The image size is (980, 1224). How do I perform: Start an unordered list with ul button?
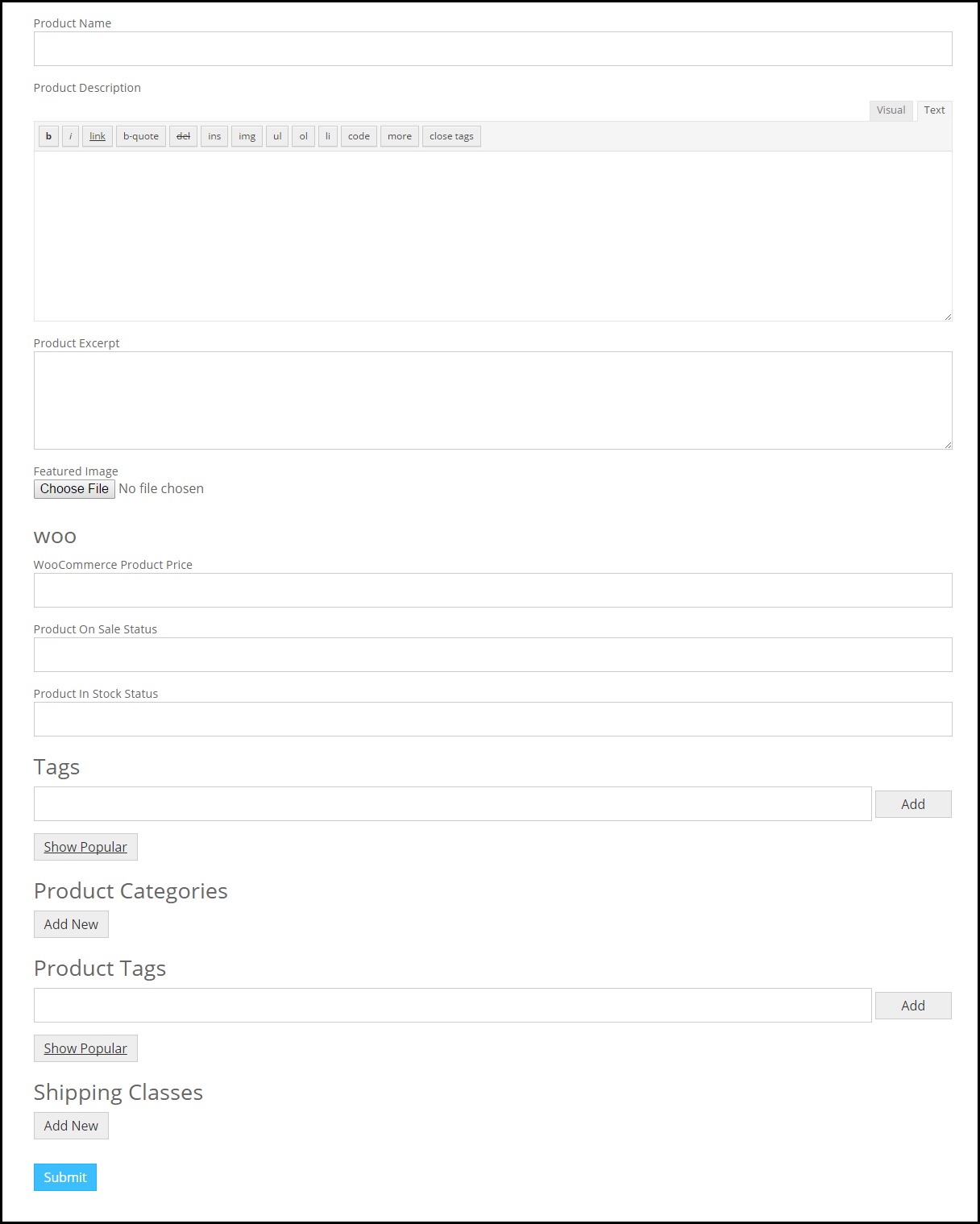(x=277, y=136)
